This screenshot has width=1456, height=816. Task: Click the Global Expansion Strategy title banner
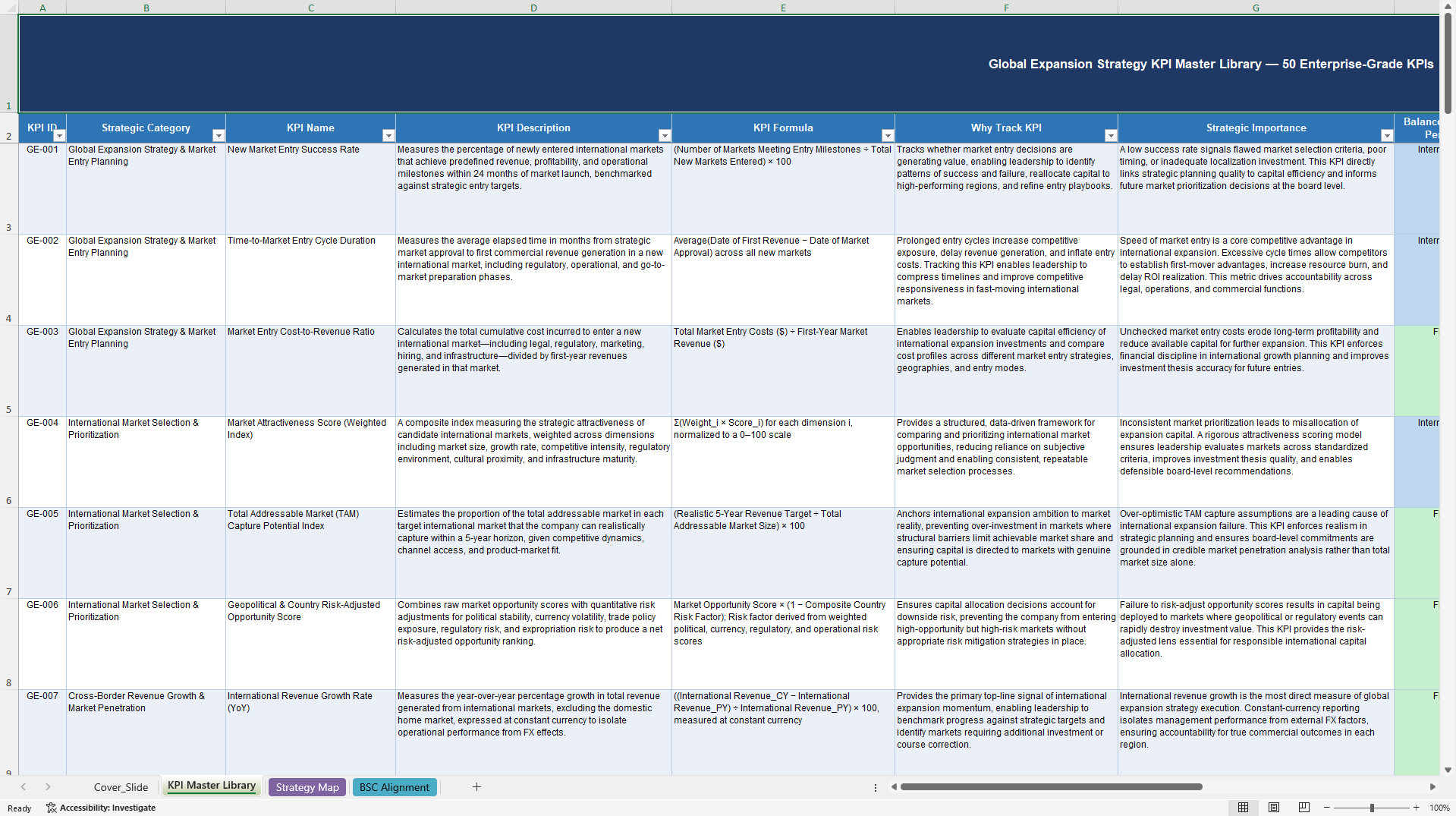pos(728,64)
